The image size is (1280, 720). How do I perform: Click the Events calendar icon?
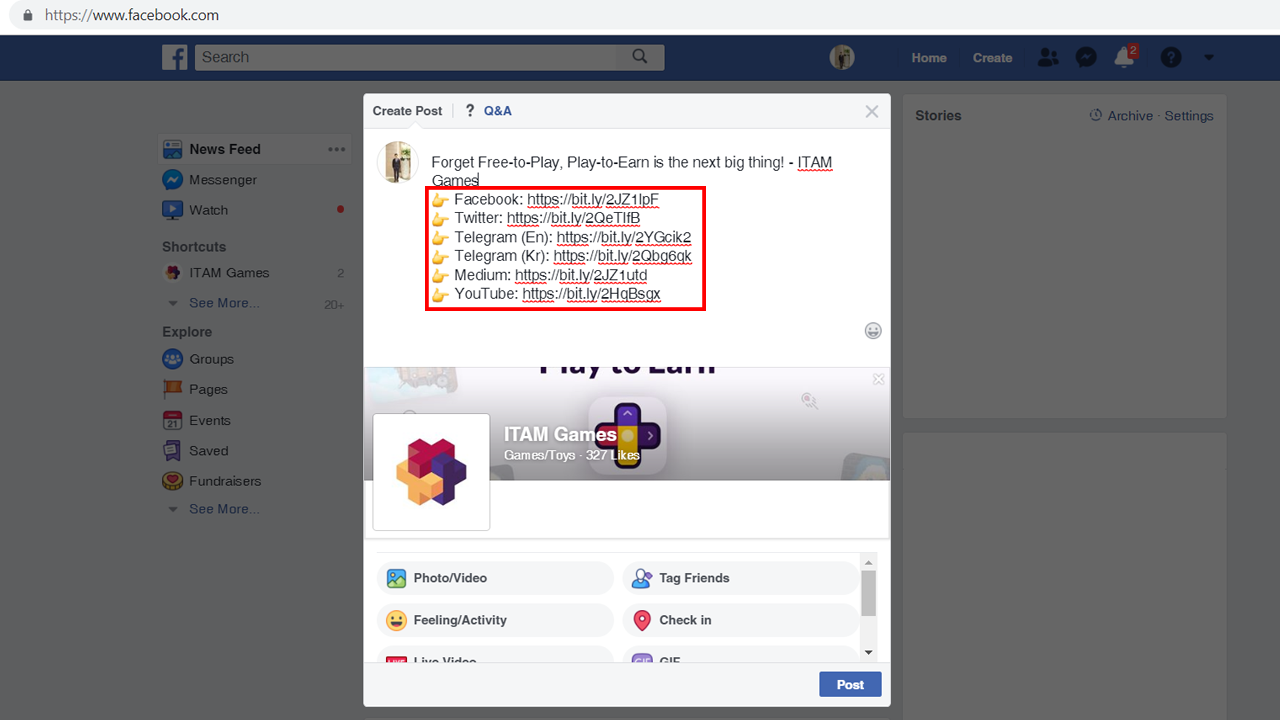tap(172, 420)
